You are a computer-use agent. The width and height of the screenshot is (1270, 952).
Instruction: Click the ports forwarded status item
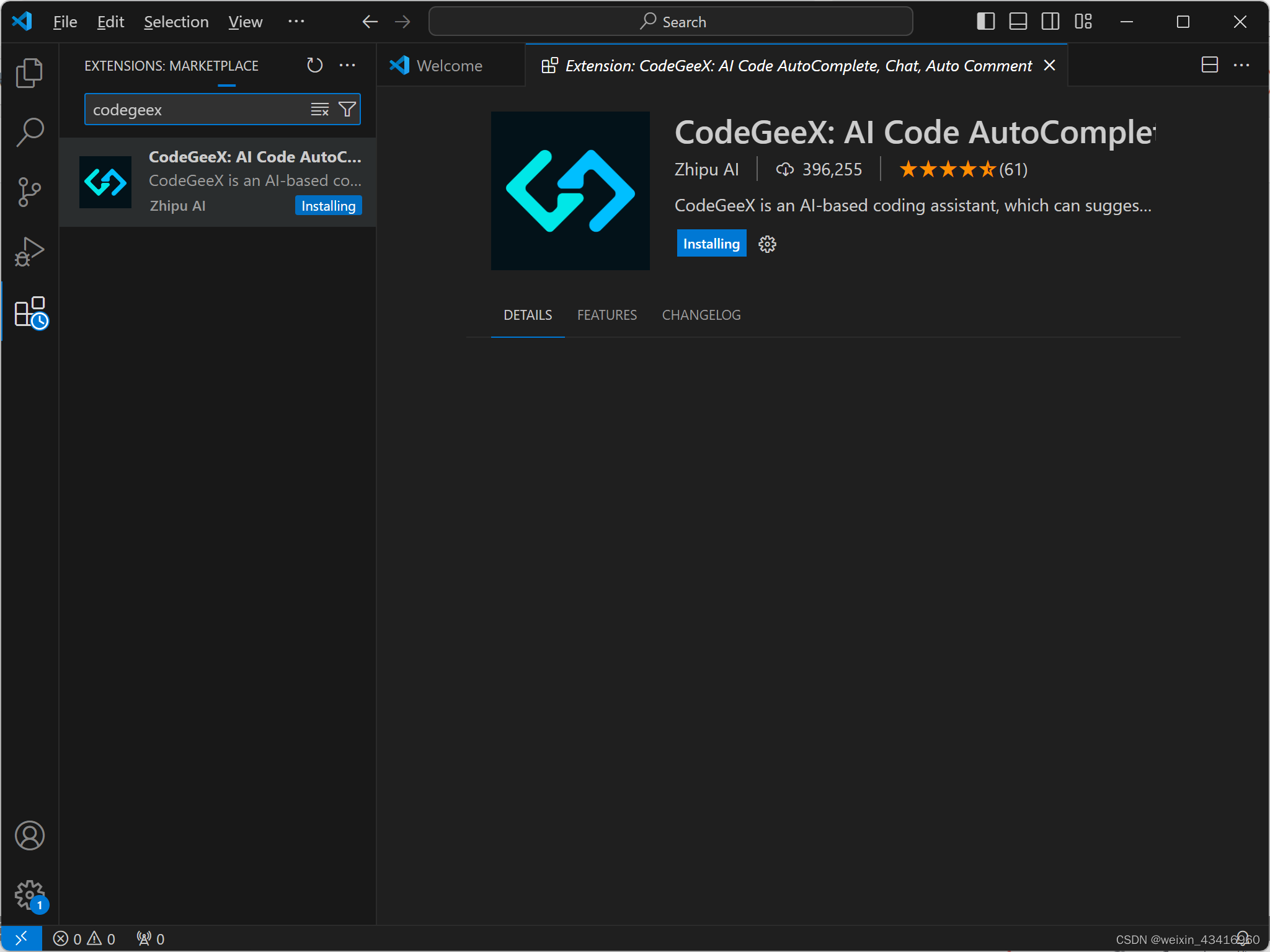[151, 938]
